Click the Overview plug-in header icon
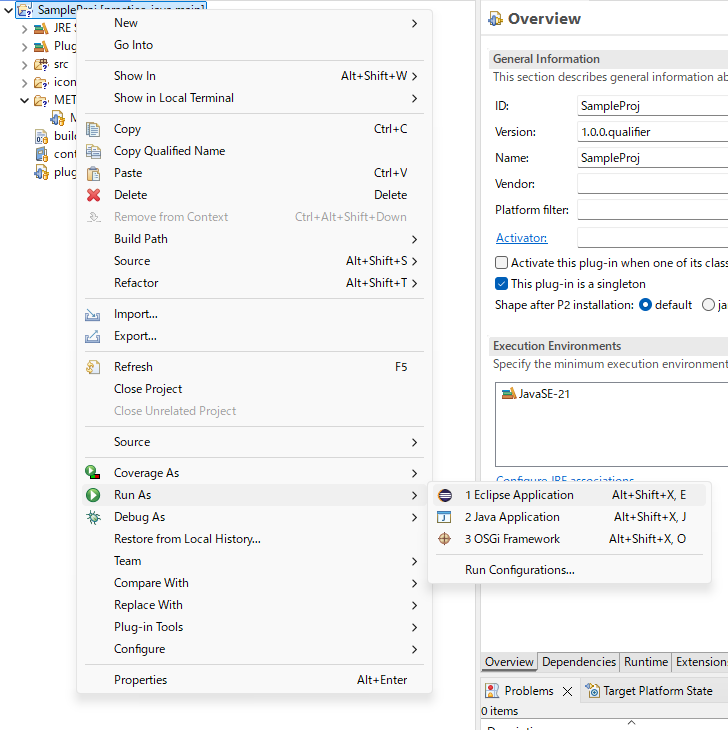 click(x=495, y=19)
